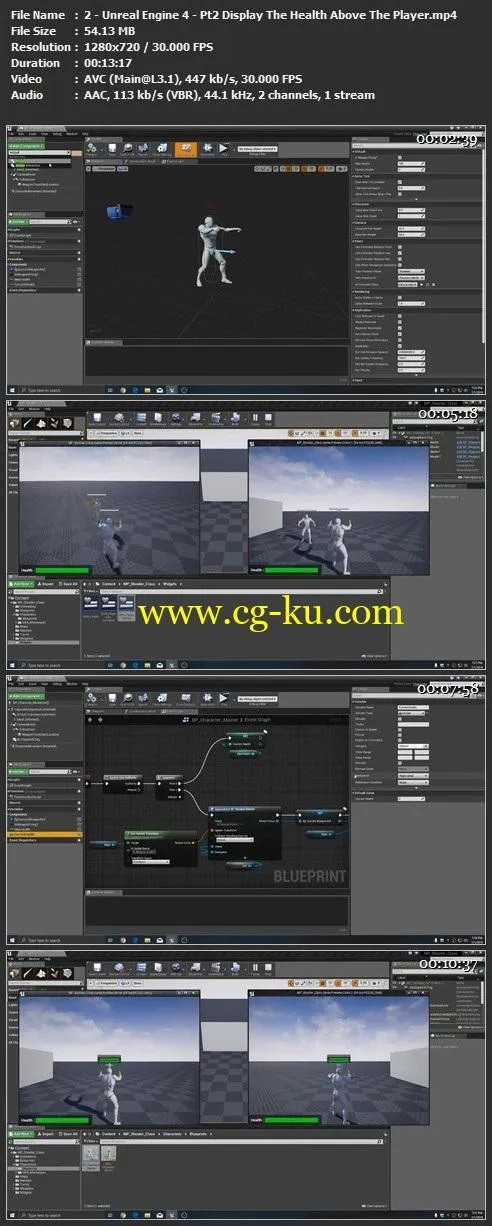The height and width of the screenshot is (1226, 492).
Task: Click Widgets breadcrumb in 00:05:18 Content Browser
Action: pos(170,584)
